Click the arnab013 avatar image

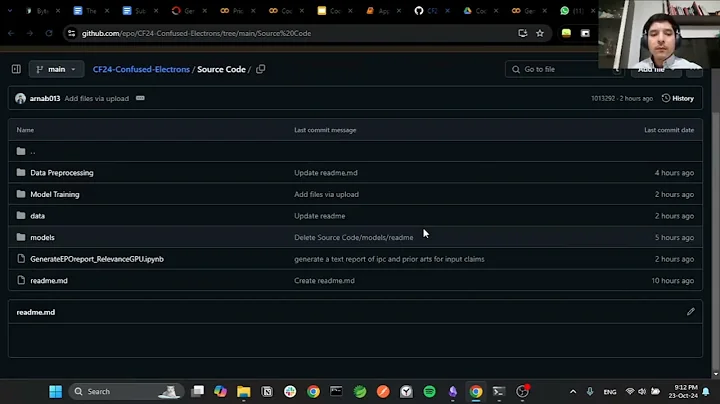coord(20,98)
